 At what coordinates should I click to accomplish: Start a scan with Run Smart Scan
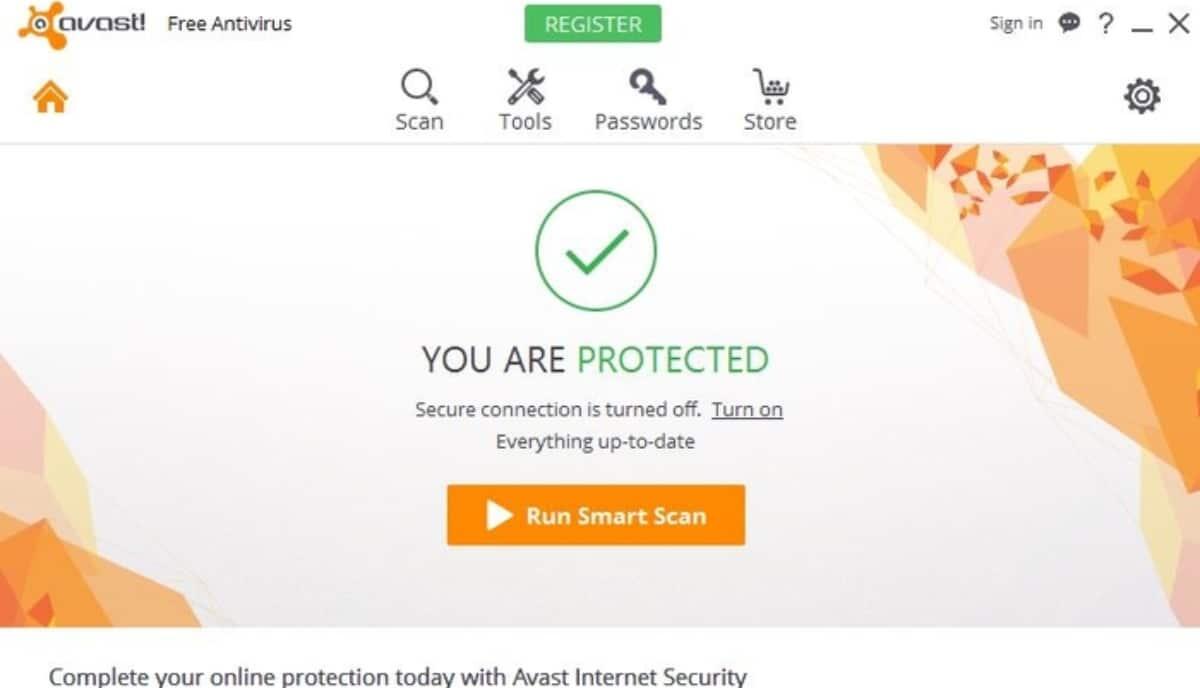point(595,515)
